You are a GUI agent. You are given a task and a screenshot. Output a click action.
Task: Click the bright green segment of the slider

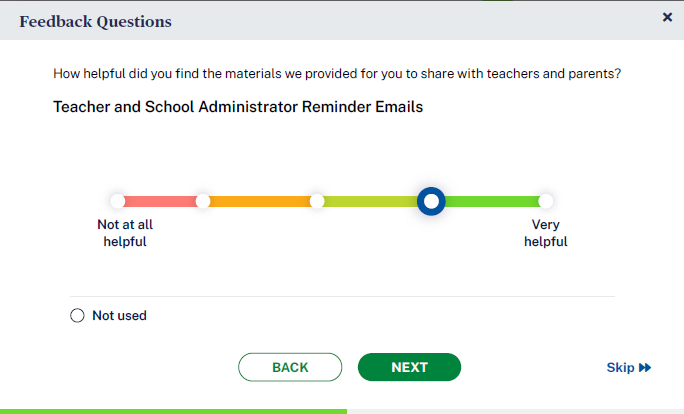coord(492,201)
